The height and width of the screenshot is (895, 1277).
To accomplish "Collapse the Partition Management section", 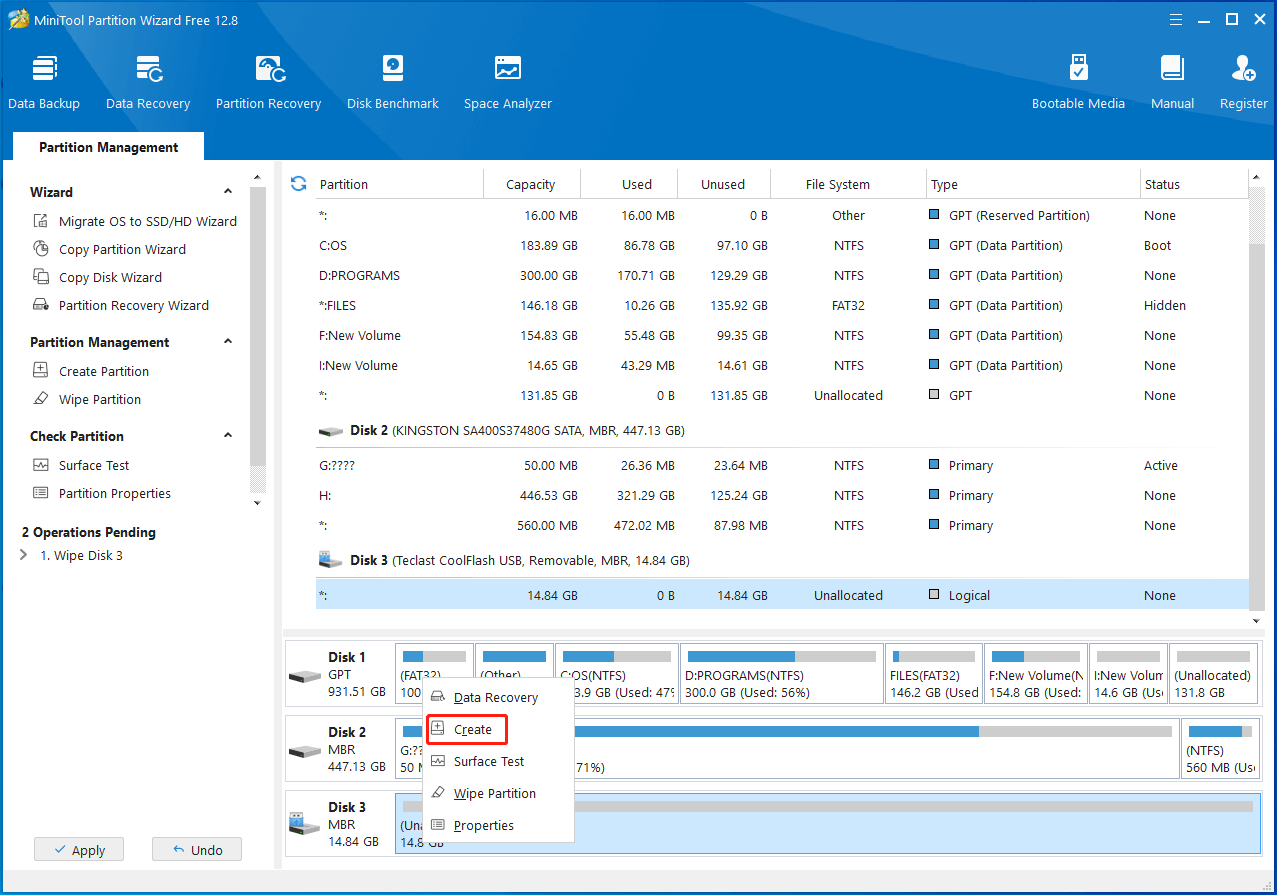I will [x=228, y=342].
